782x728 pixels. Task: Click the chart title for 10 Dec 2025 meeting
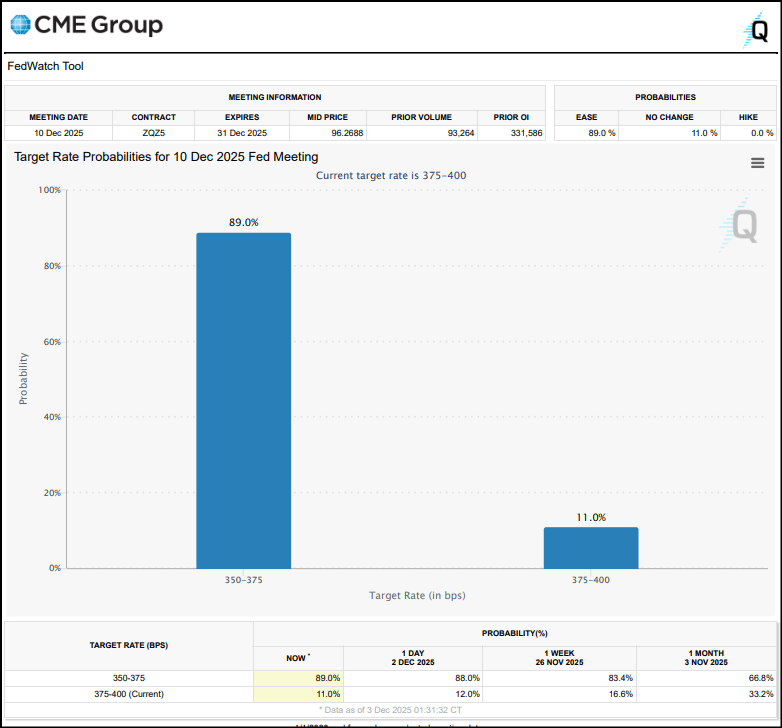tap(166, 157)
